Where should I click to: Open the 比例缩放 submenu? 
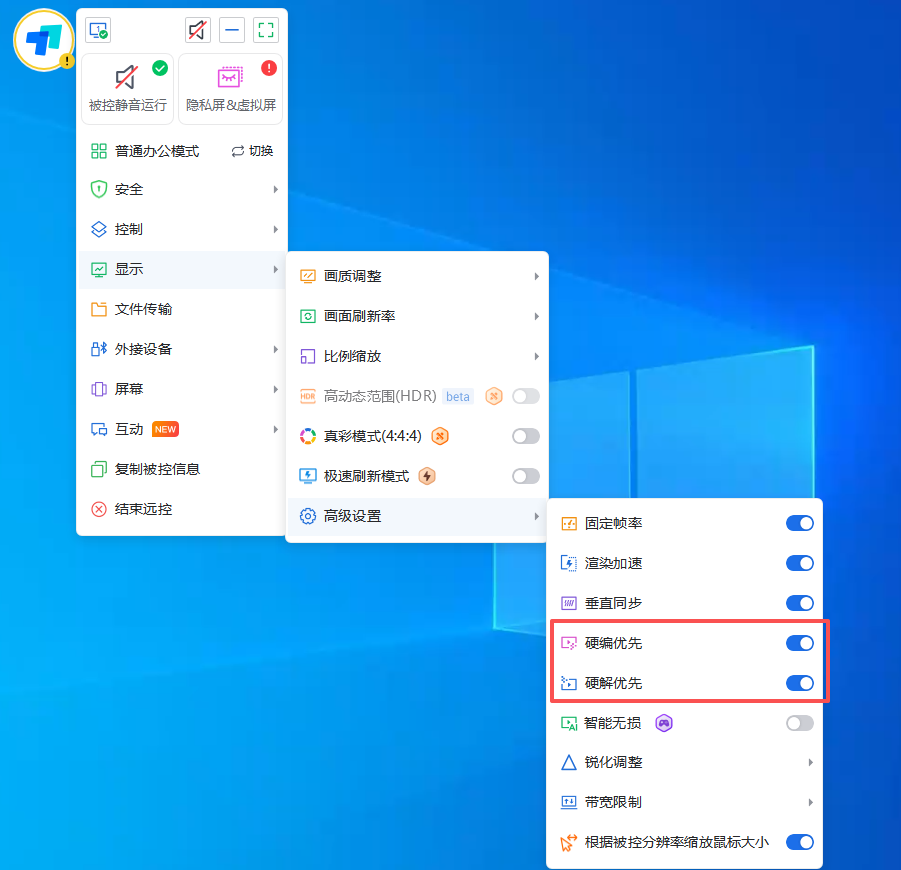click(418, 356)
